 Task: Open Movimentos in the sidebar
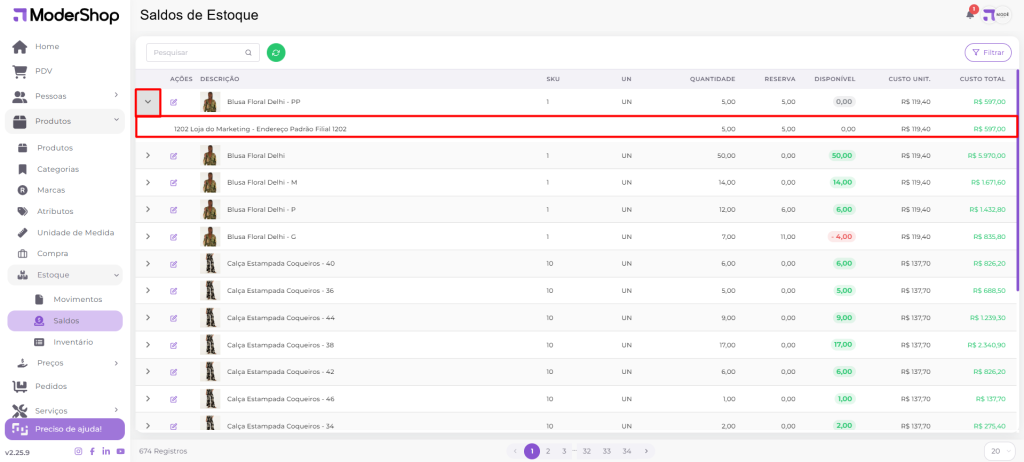(77, 299)
